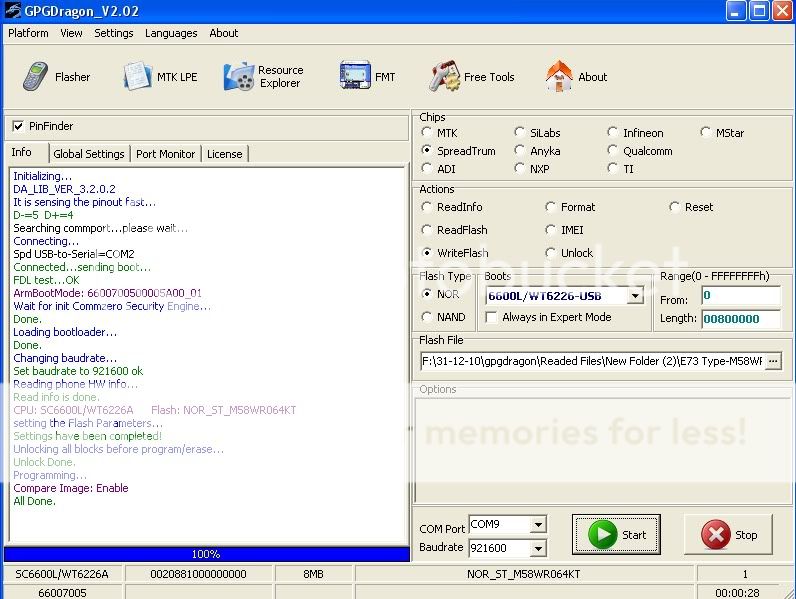Open the View menu
The height and width of the screenshot is (599, 796).
coord(71,33)
